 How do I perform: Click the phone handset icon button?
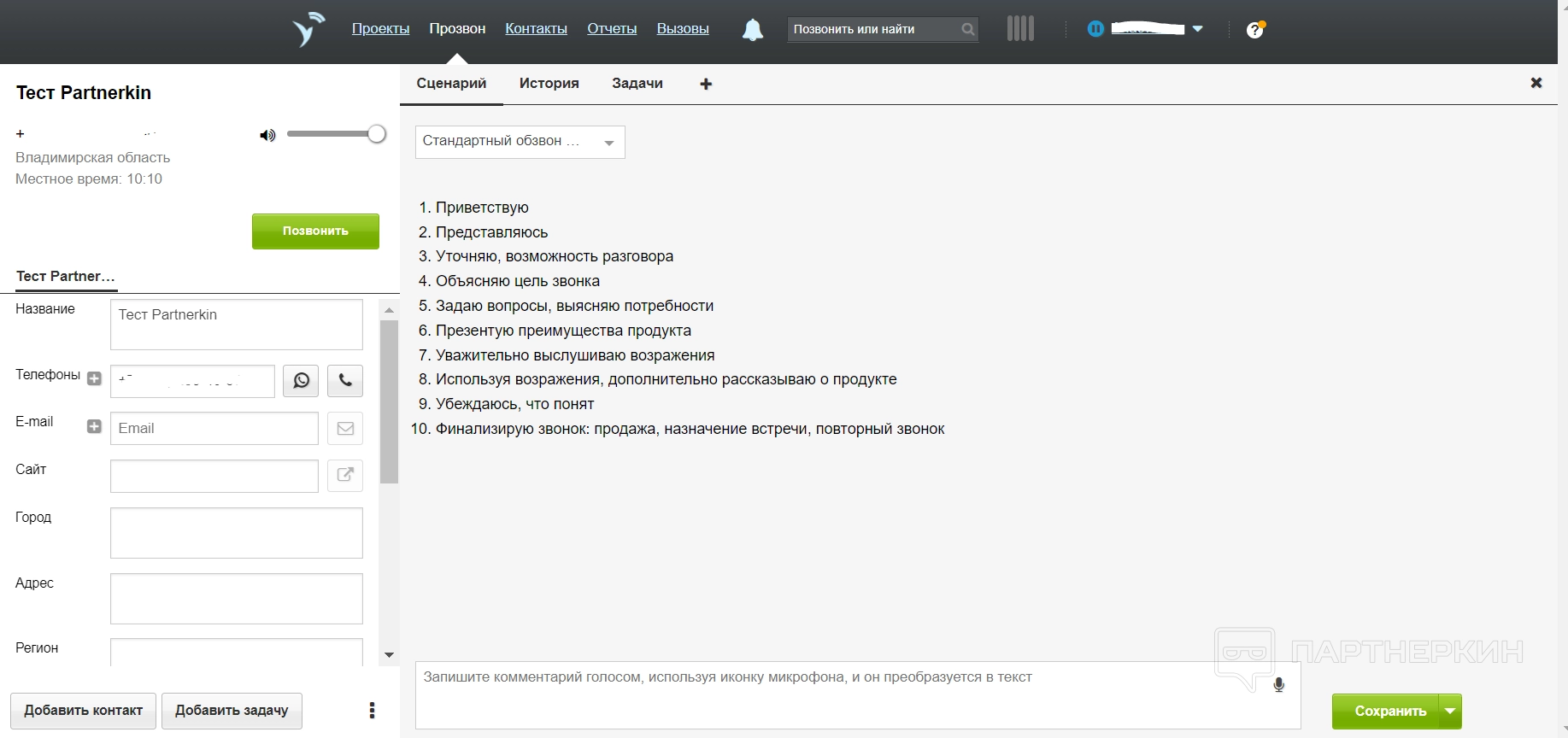pos(345,381)
